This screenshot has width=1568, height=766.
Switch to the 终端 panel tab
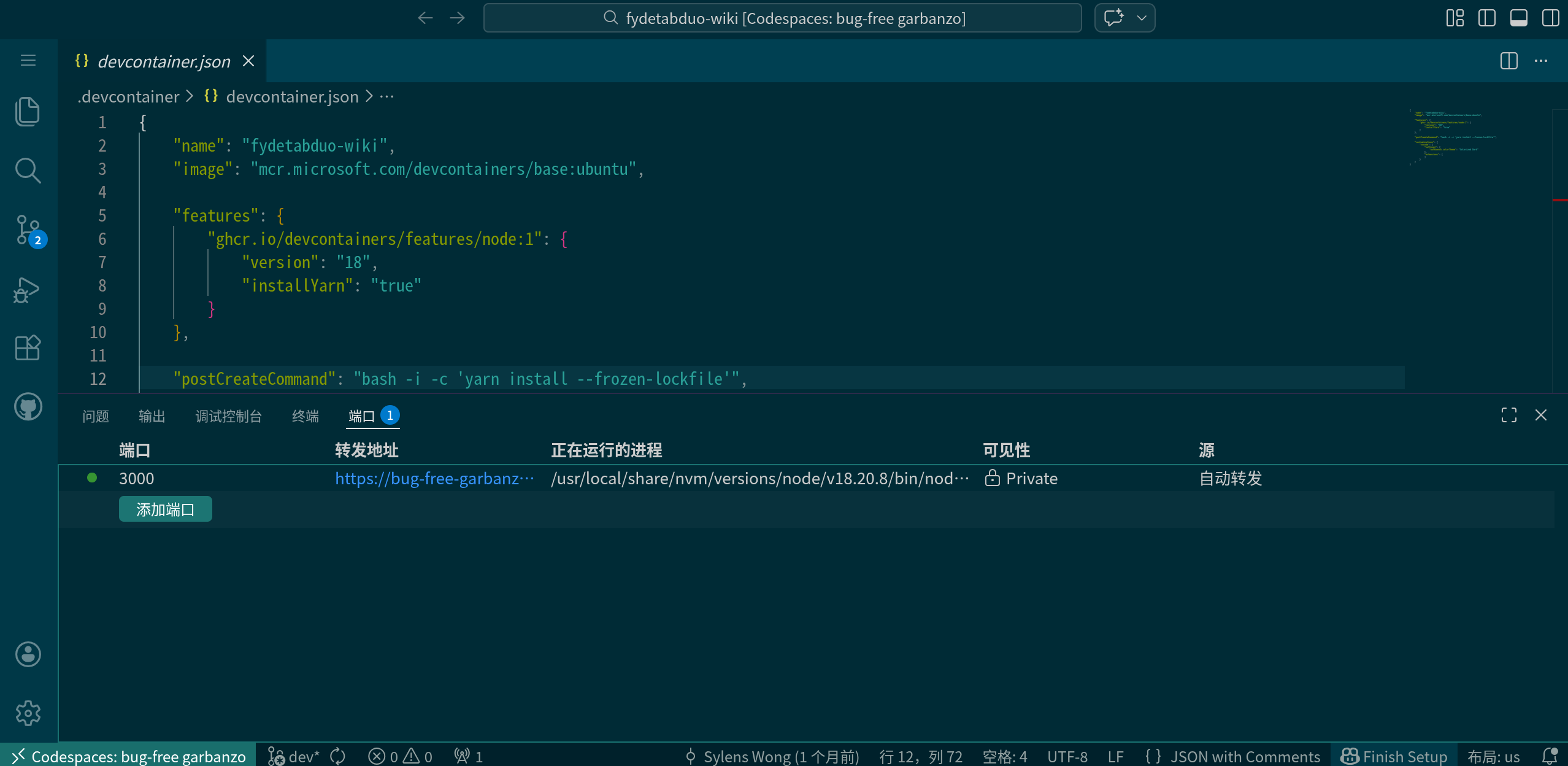click(305, 416)
